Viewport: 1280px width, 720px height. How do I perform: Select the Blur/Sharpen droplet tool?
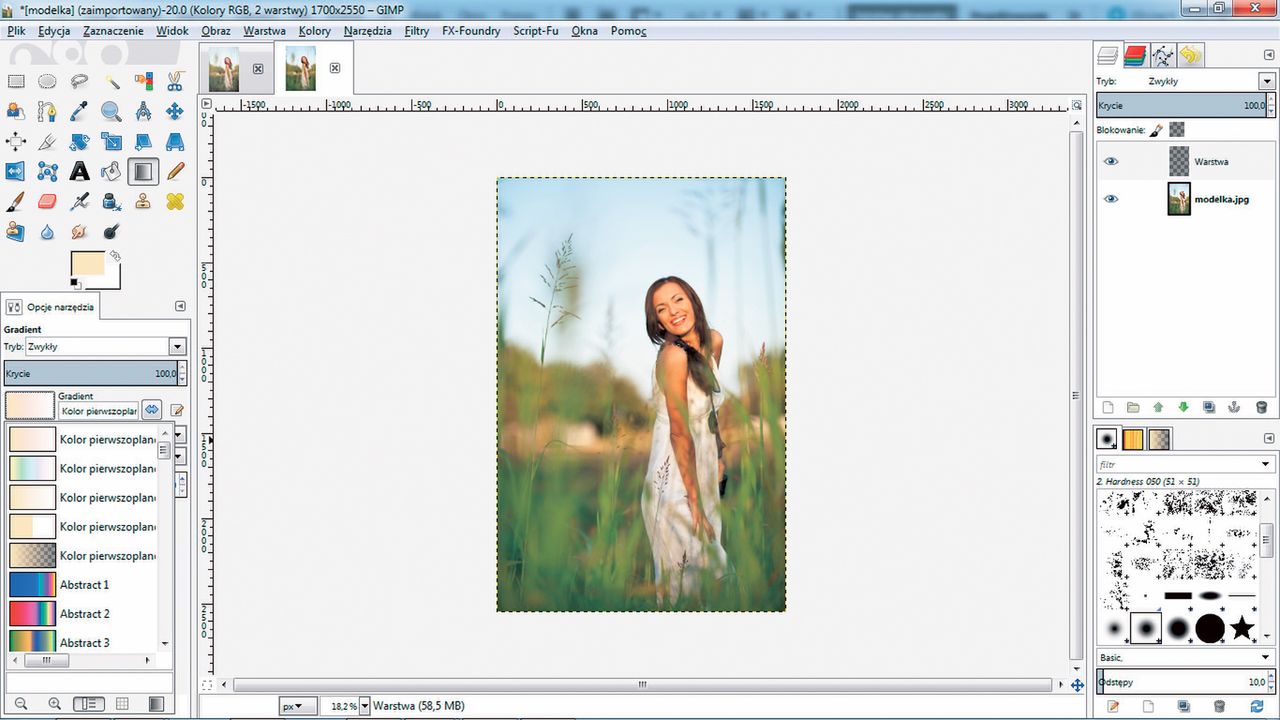click(47, 232)
